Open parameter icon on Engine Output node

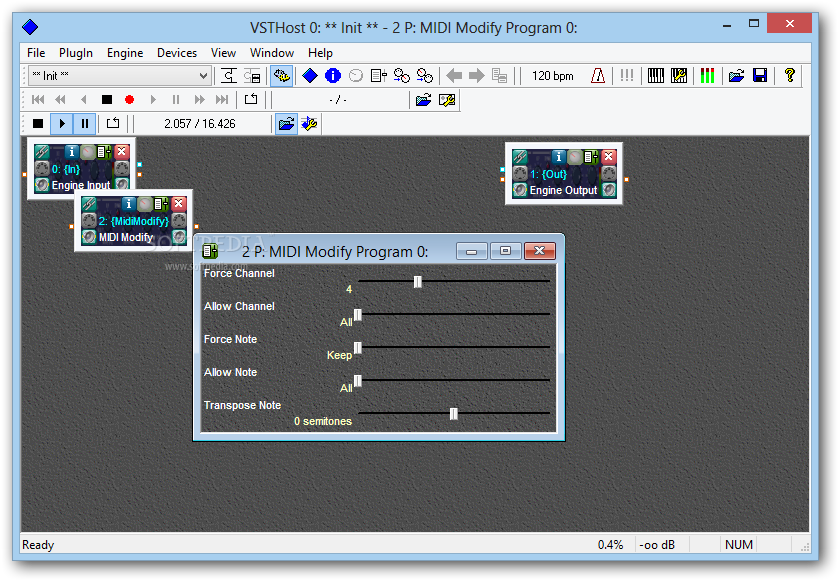[591, 157]
